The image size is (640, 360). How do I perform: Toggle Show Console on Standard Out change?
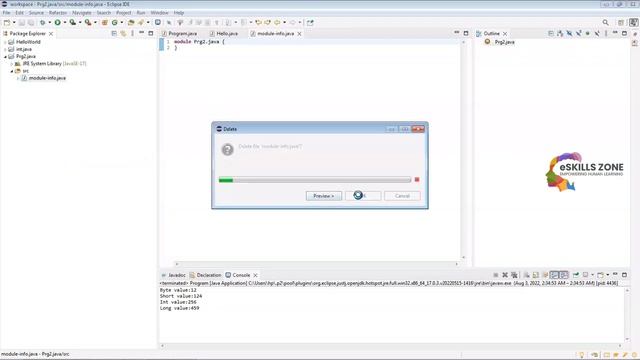point(554,275)
